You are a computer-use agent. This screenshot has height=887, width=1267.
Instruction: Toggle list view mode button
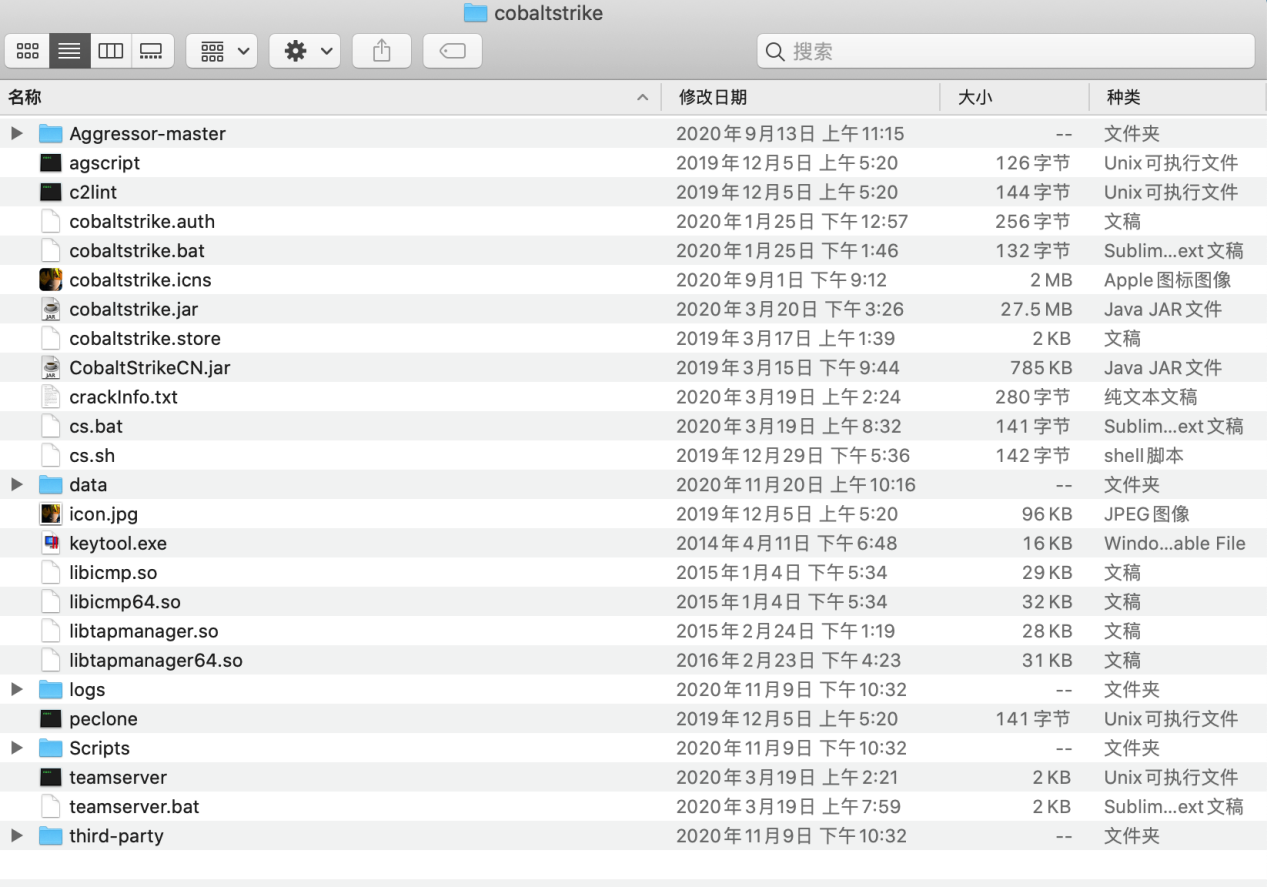(x=69, y=51)
